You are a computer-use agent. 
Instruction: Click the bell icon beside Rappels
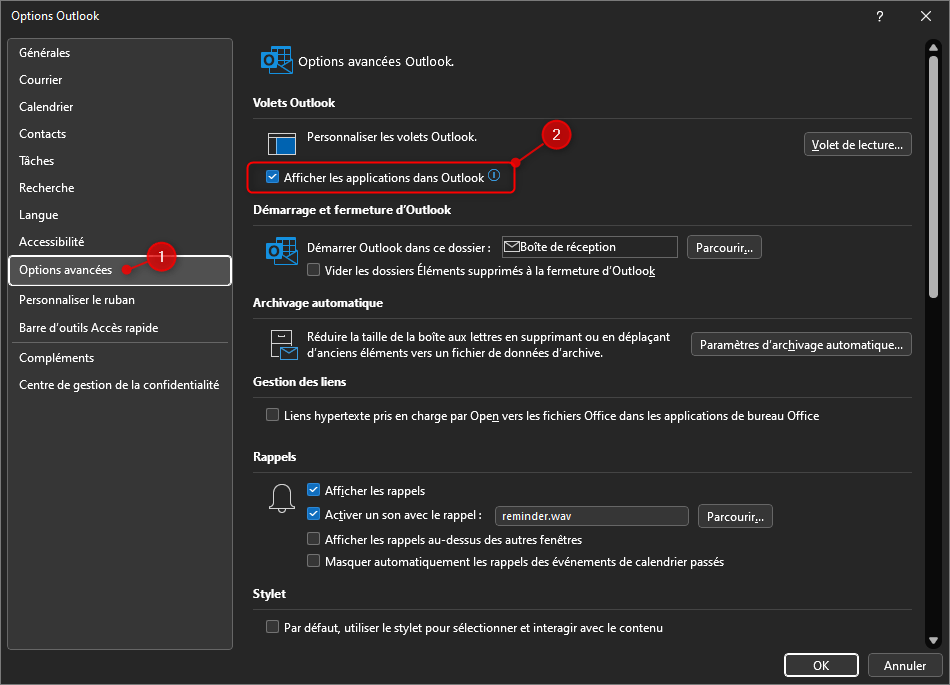[281, 498]
